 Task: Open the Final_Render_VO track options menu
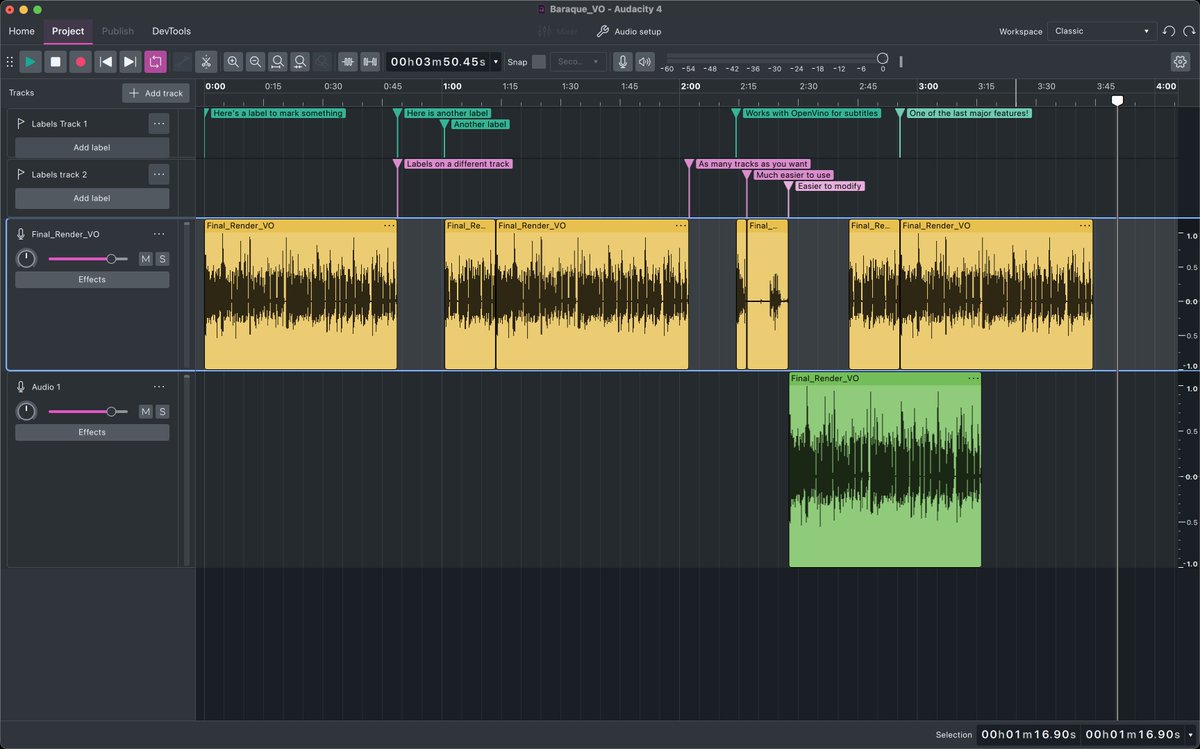(158, 234)
